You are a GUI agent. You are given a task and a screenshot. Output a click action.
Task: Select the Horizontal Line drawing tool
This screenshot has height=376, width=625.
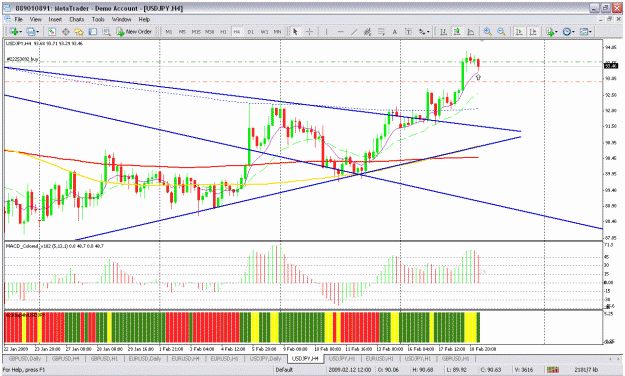click(x=340, y=31)
